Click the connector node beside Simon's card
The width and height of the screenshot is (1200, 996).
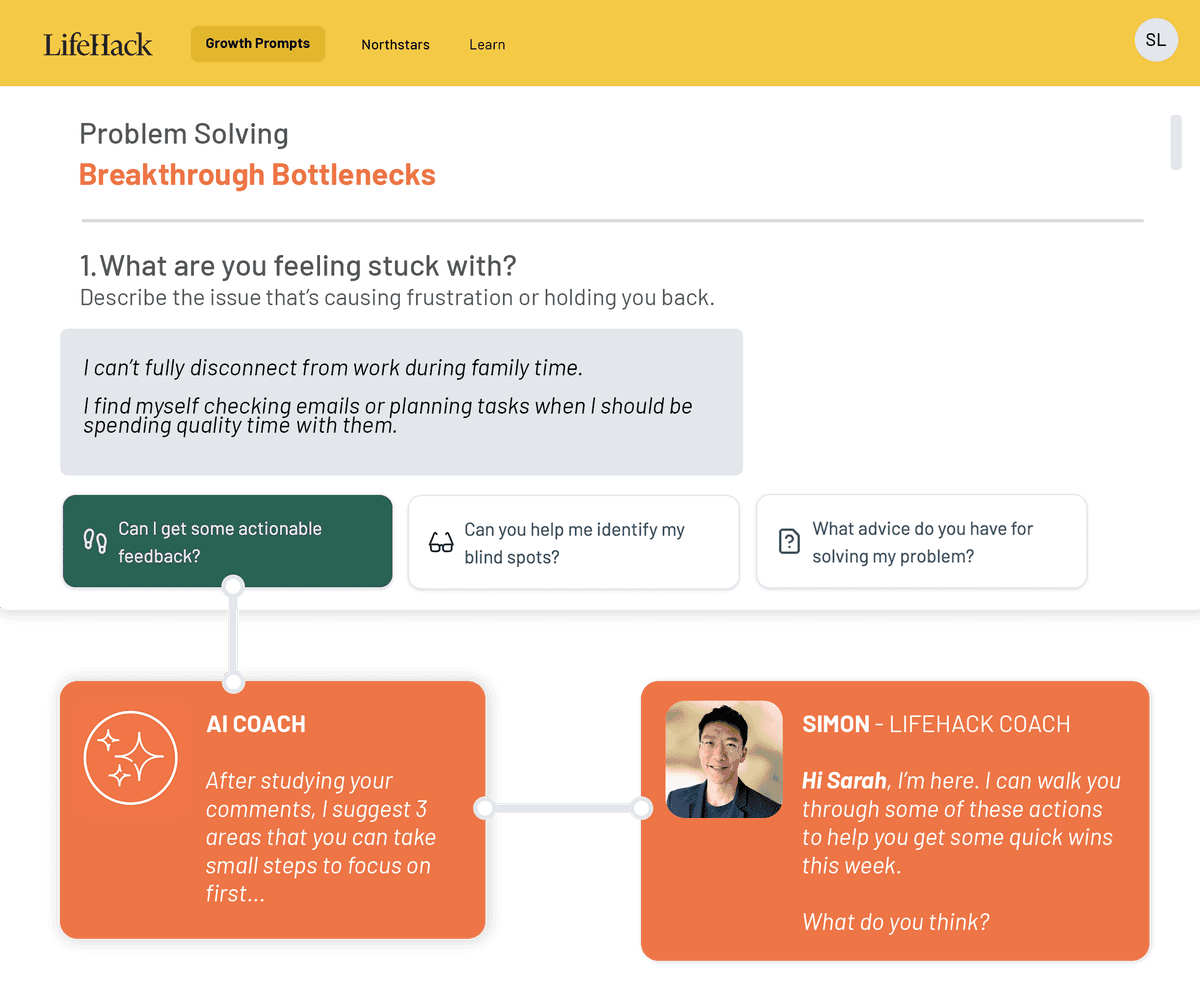pyautogui.click(x=641, y=807)
